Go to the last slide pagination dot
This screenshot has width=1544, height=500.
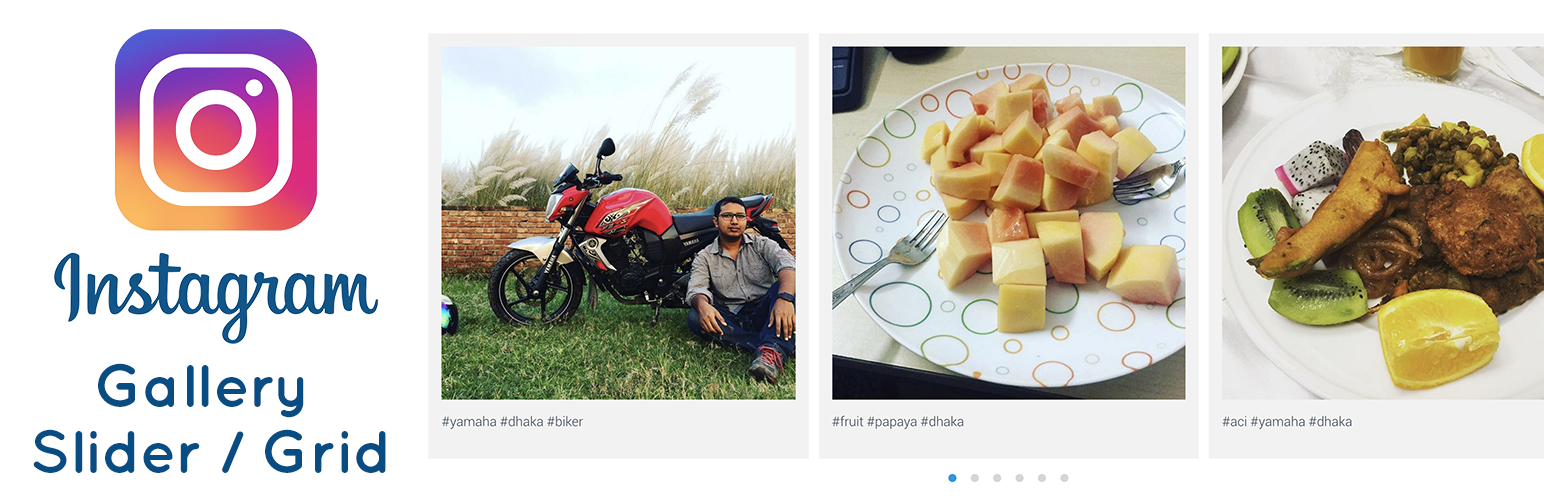point(1065,478)
